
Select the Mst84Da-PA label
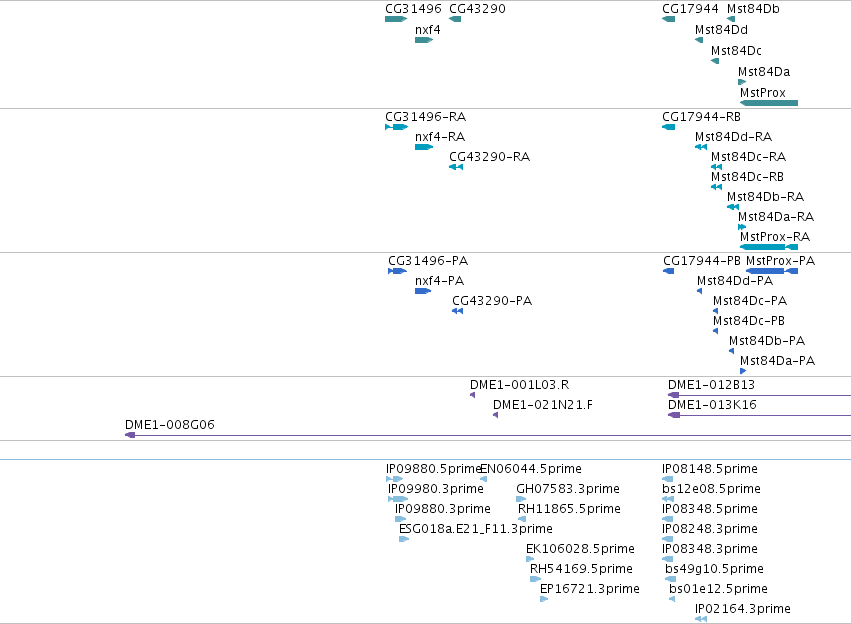777,361
